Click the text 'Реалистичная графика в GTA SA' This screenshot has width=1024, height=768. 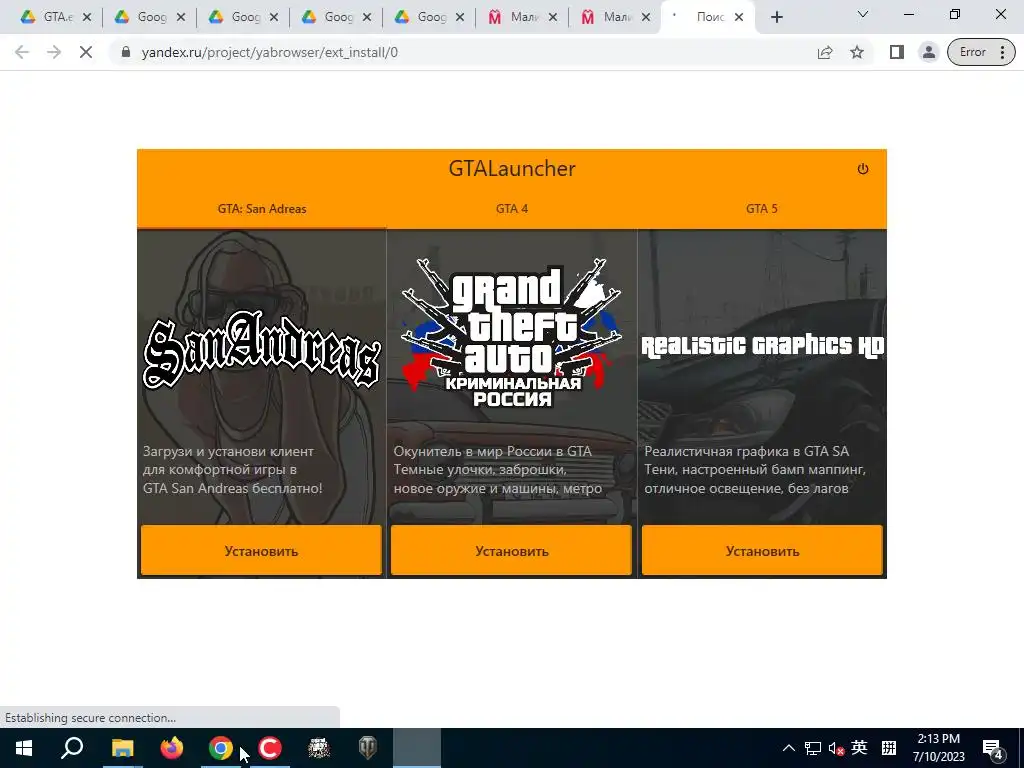coord(746,451)
